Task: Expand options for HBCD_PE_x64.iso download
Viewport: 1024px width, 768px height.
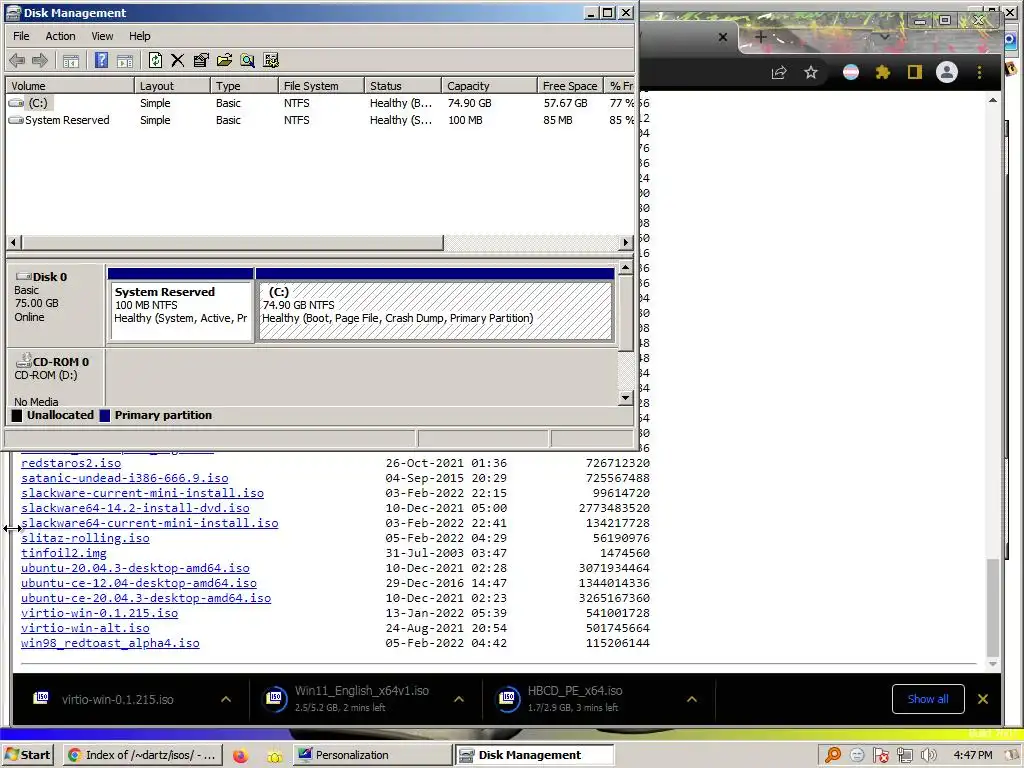Action: 692,699
